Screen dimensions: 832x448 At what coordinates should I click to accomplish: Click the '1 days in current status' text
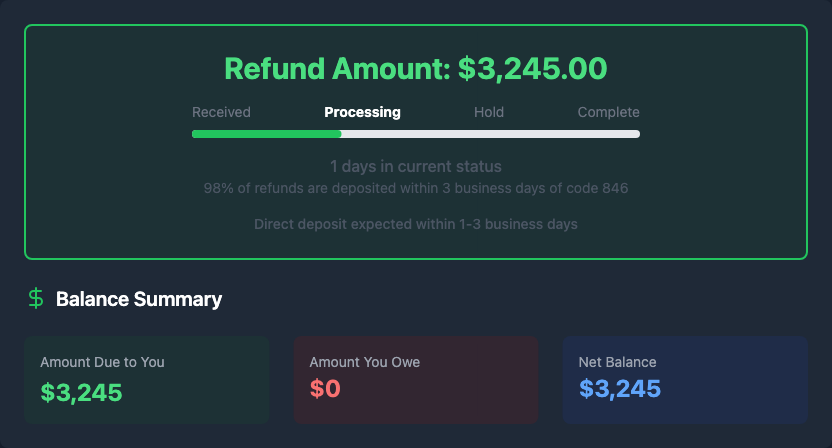pos(415,166)
